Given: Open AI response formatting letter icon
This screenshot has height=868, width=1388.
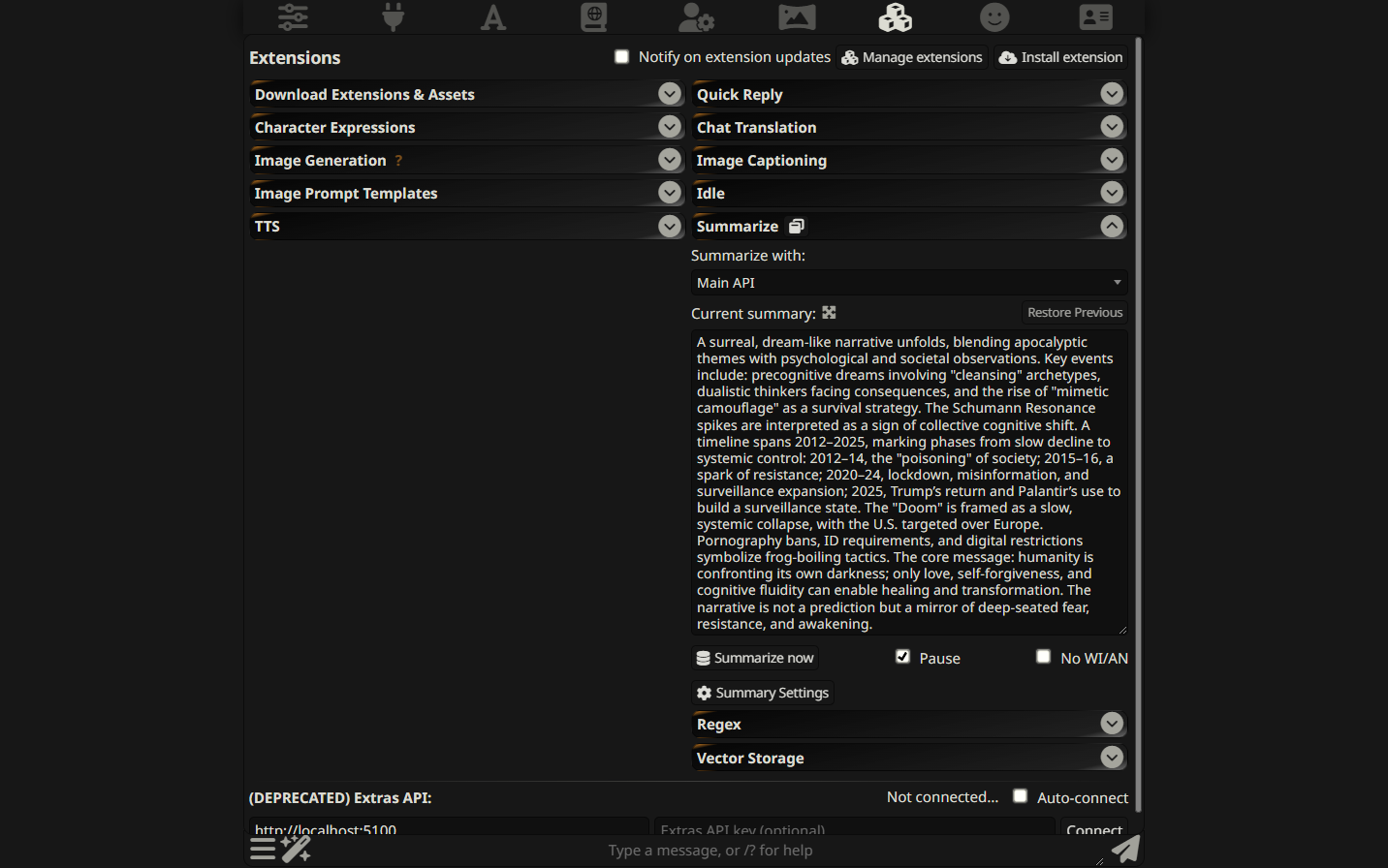Looking at the screenshot, I should click(x=493, y=16).
